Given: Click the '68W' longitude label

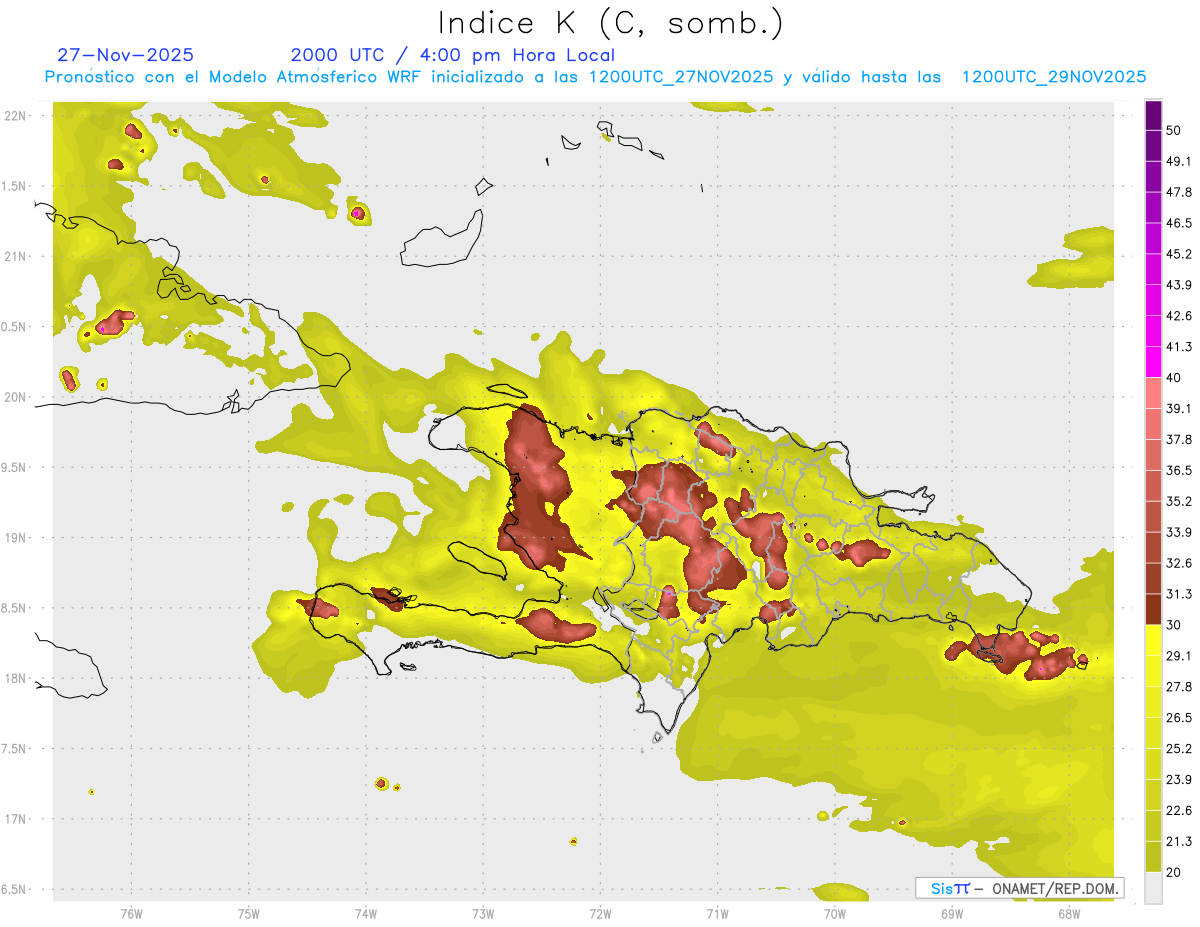Looking at the screenshot, I should (x=1068, y=913).
